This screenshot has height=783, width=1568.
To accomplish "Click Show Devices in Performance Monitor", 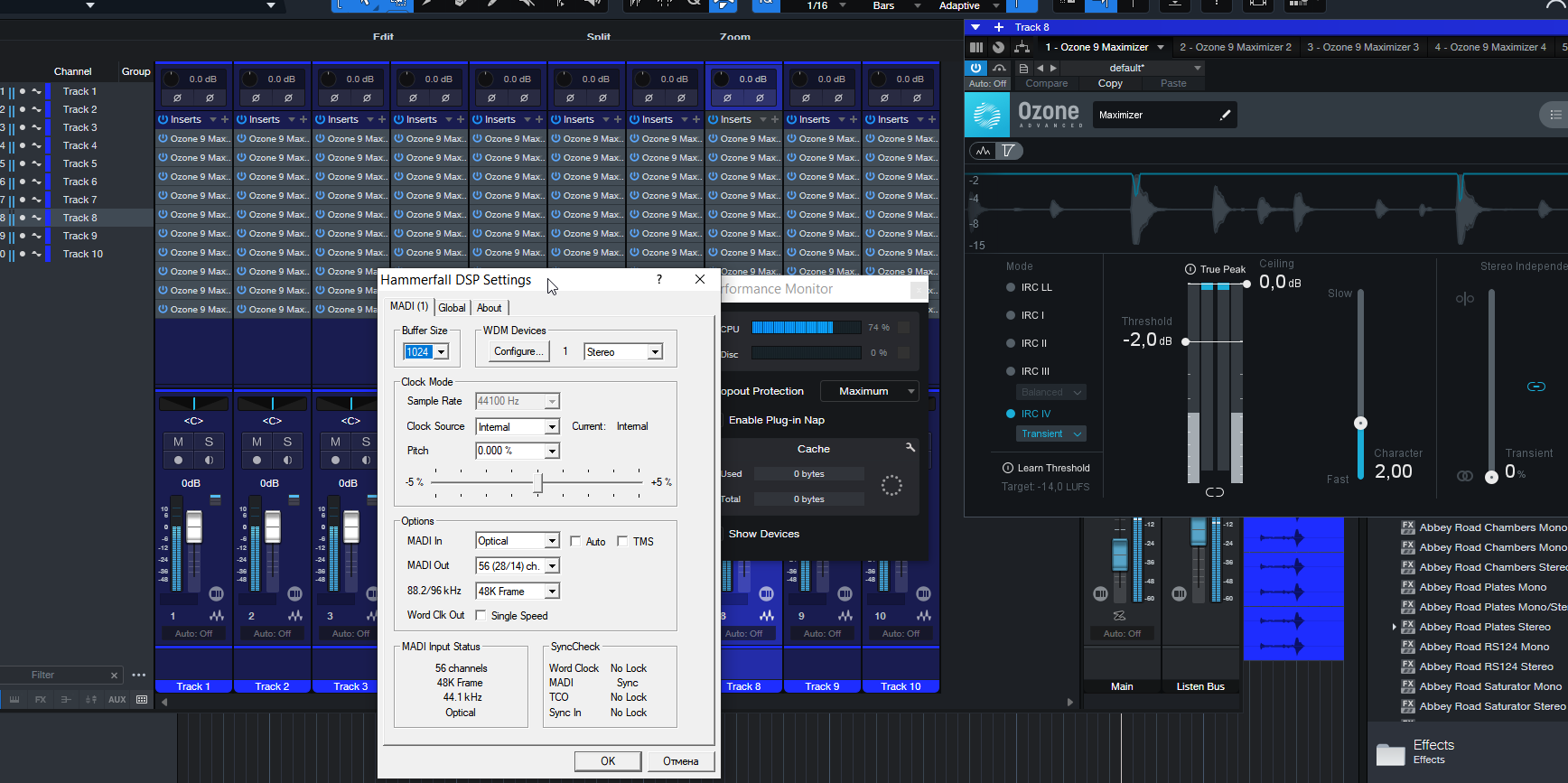I will [764, 534].
